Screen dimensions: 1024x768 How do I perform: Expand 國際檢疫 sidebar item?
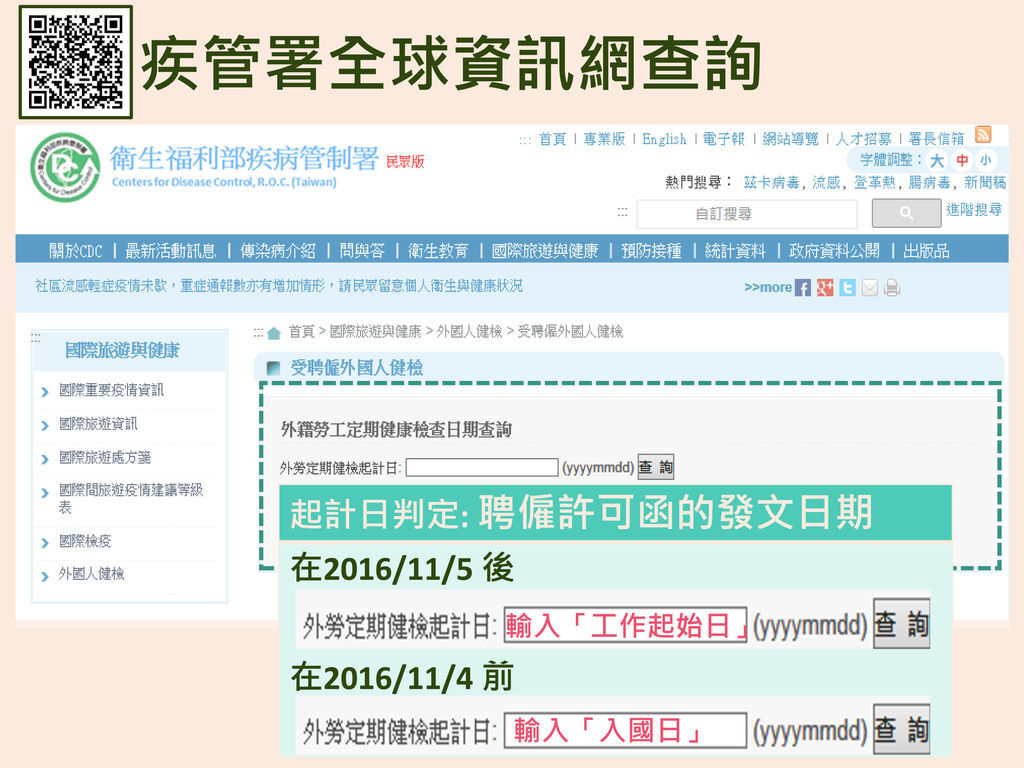click(x=85, y=541)
